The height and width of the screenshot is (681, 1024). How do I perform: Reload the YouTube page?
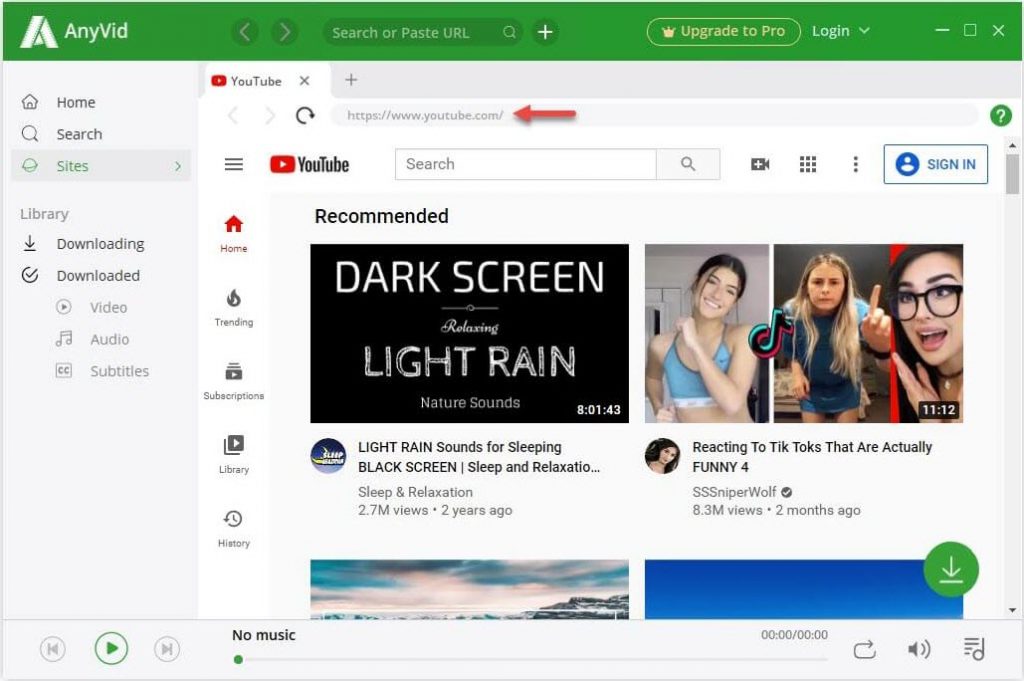(305, 116)
